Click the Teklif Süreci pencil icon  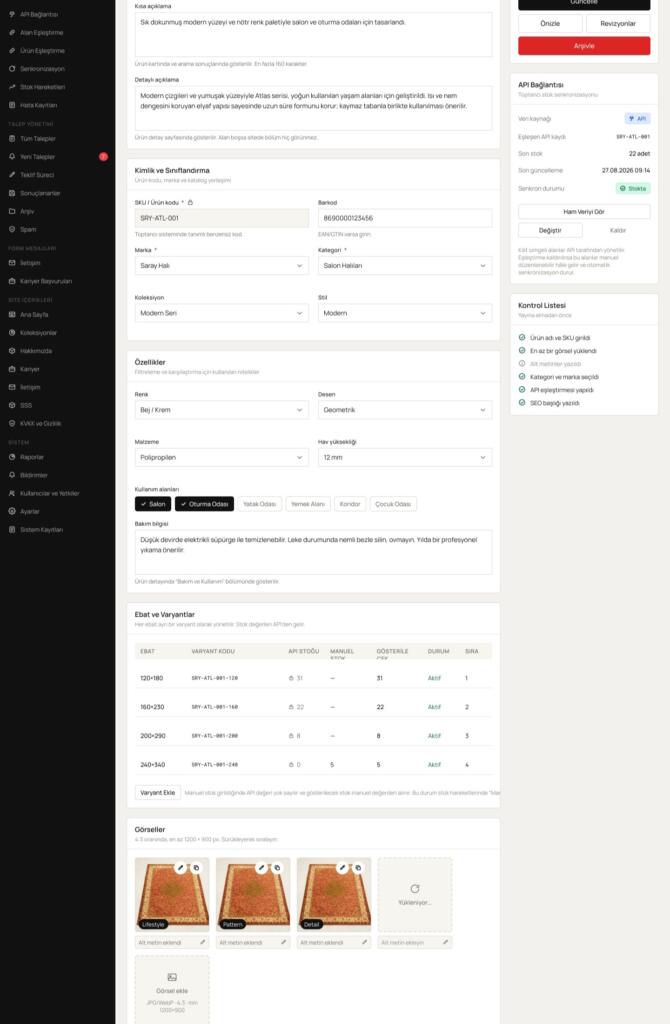tap(12, 175)
